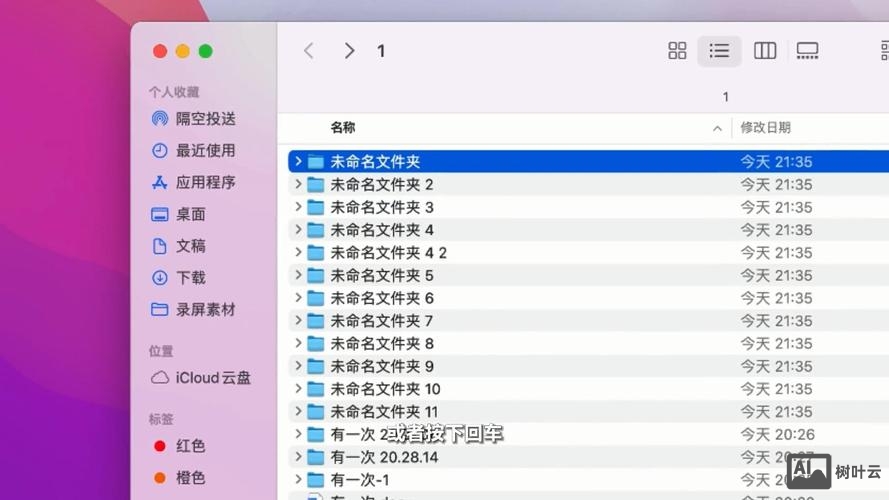Click the window title 1 in toolbar
The image size is (889, 500).
coord(381,51)
